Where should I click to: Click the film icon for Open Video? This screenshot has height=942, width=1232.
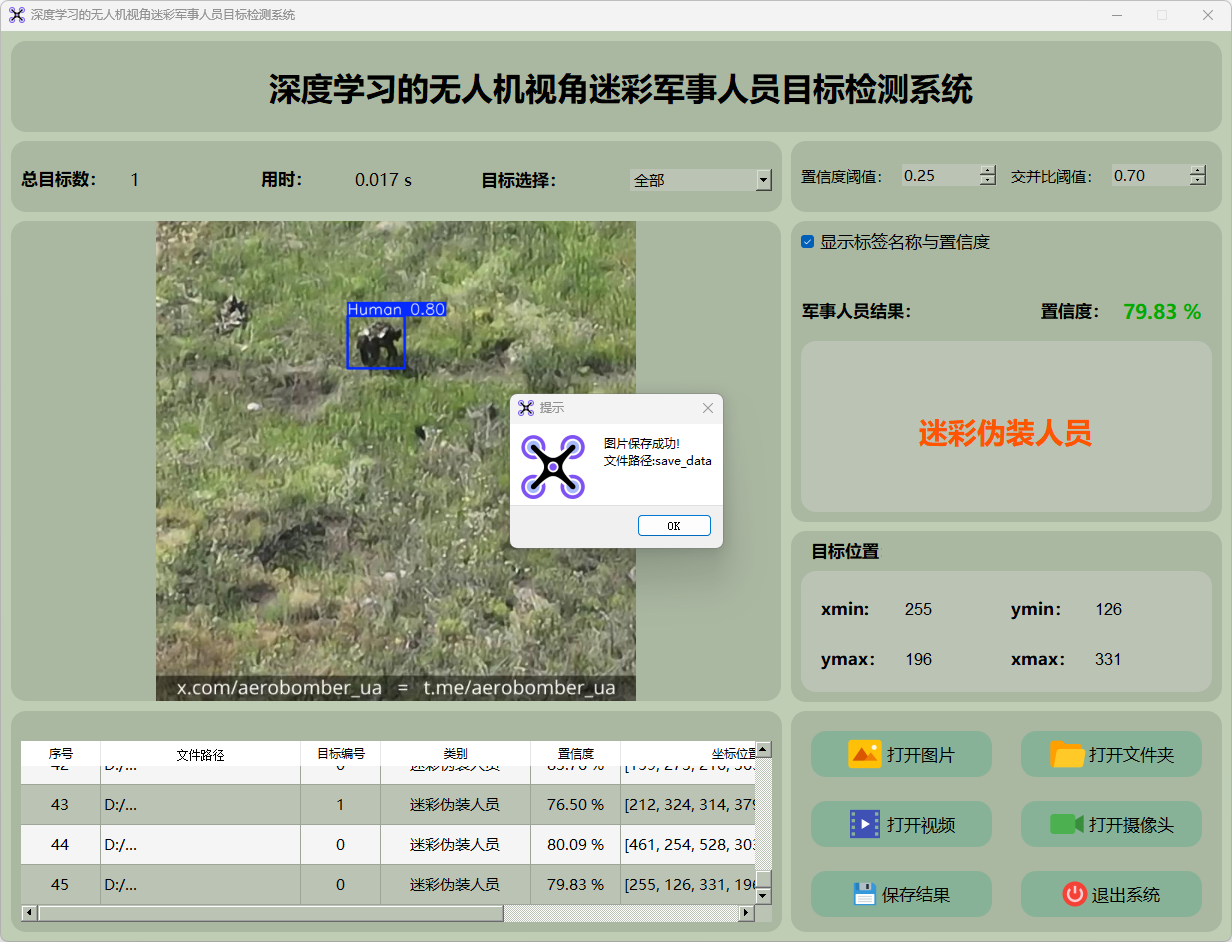pos(864,824)
